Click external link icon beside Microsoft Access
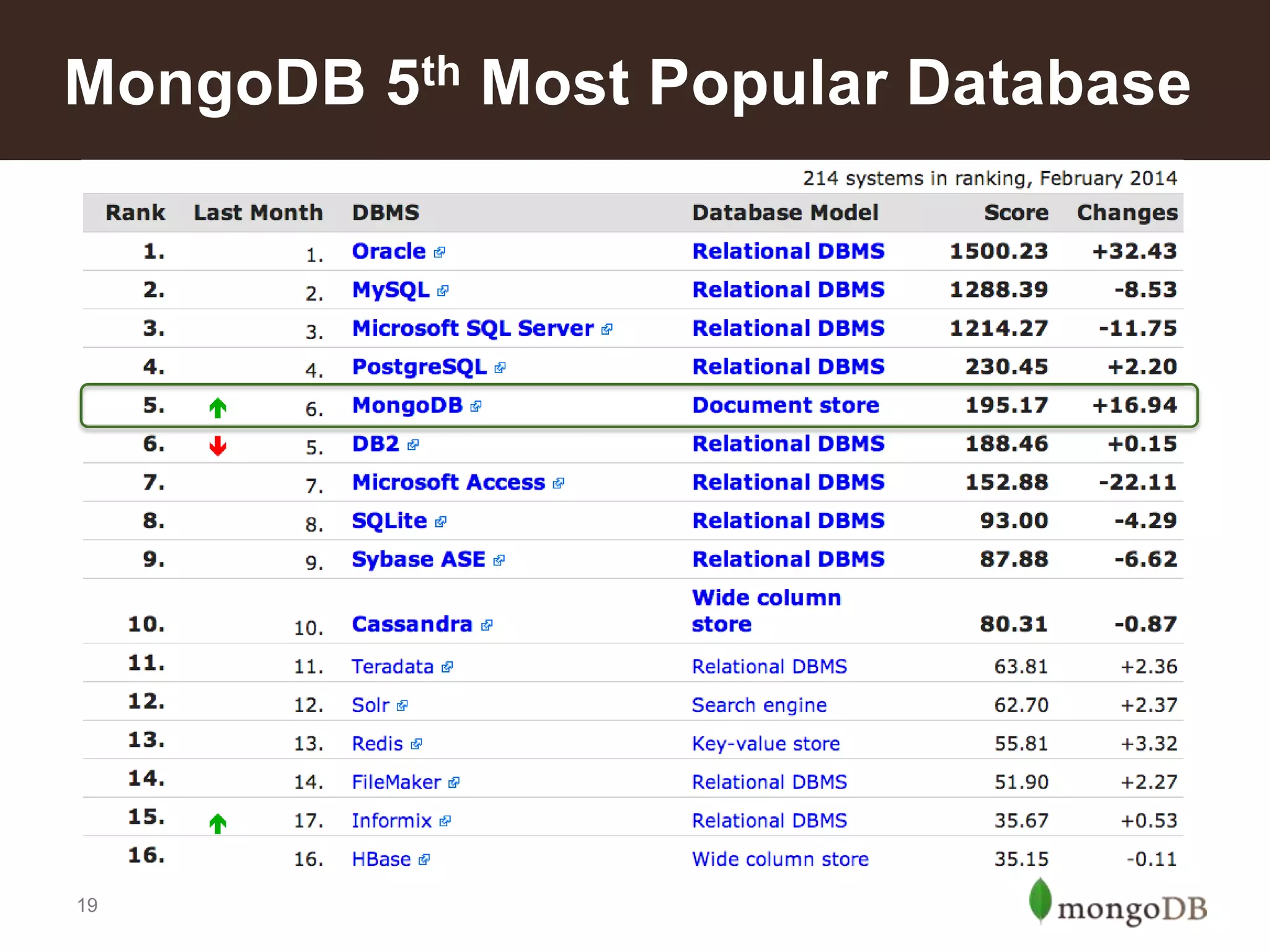Screen dimensions: 1270x952 [x=559, y=483]
